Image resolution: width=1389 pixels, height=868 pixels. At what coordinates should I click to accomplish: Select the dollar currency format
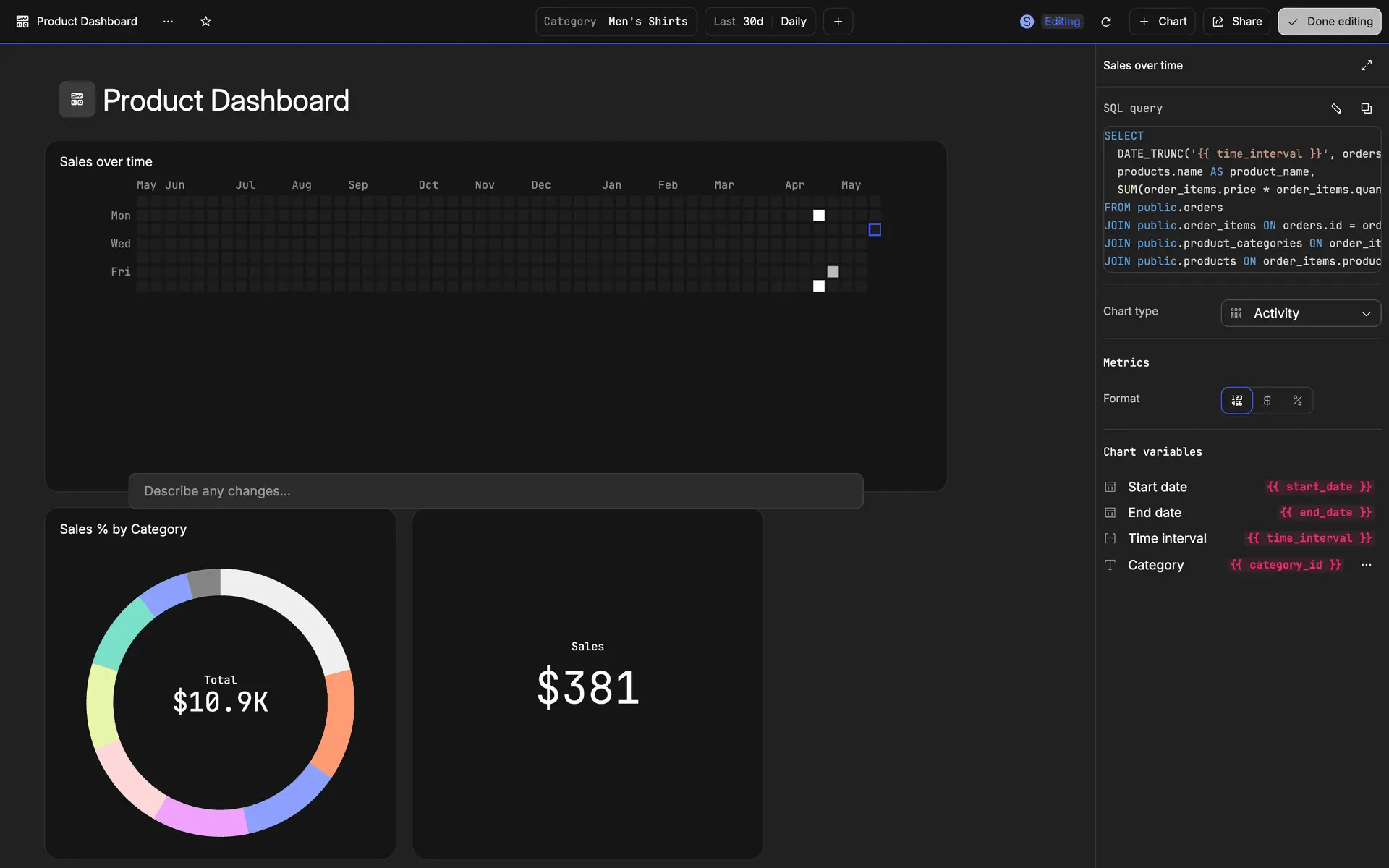[1267, 400]
